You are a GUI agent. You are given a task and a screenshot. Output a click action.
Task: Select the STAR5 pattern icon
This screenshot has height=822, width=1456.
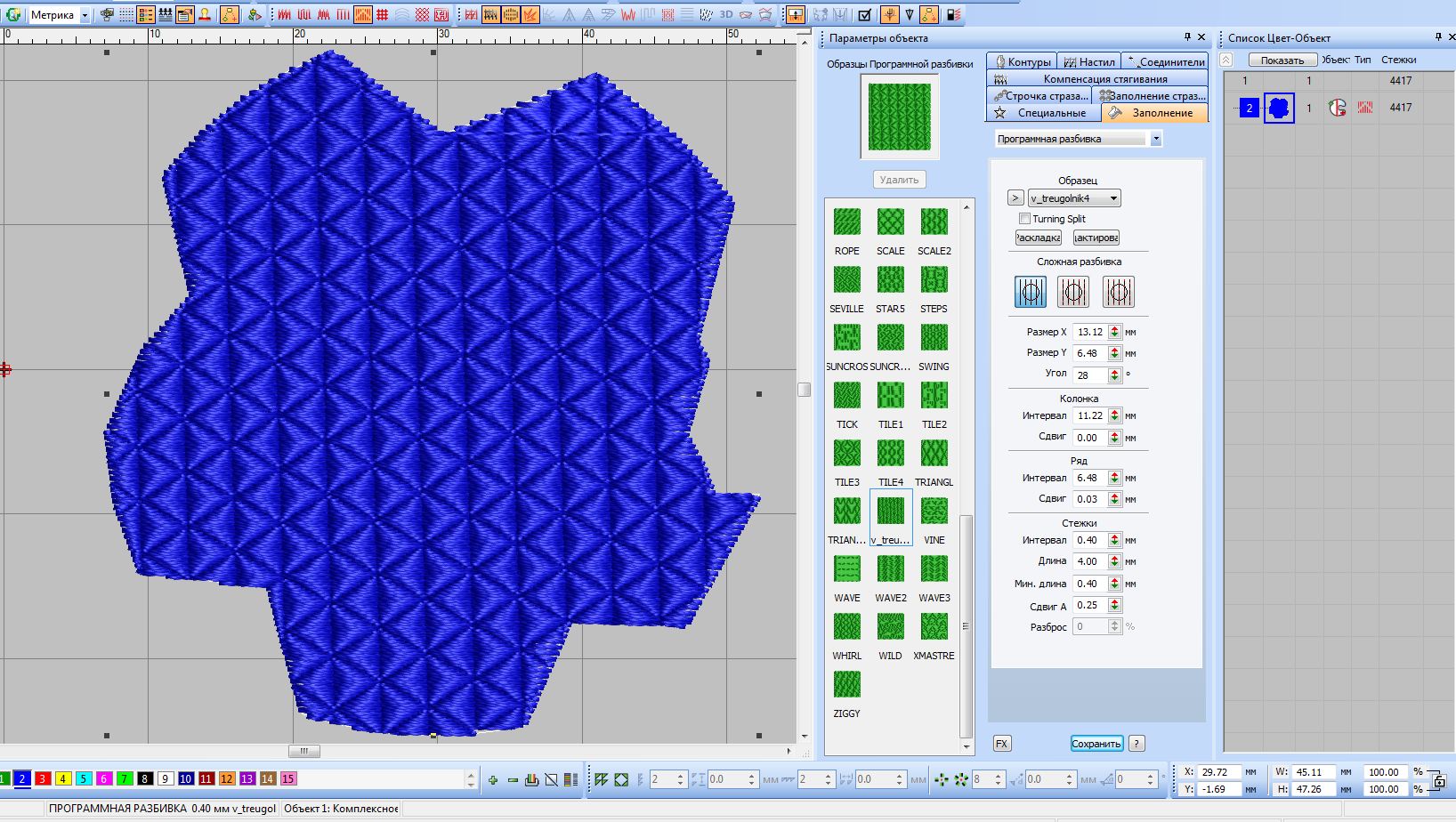[x=890, y=279]
